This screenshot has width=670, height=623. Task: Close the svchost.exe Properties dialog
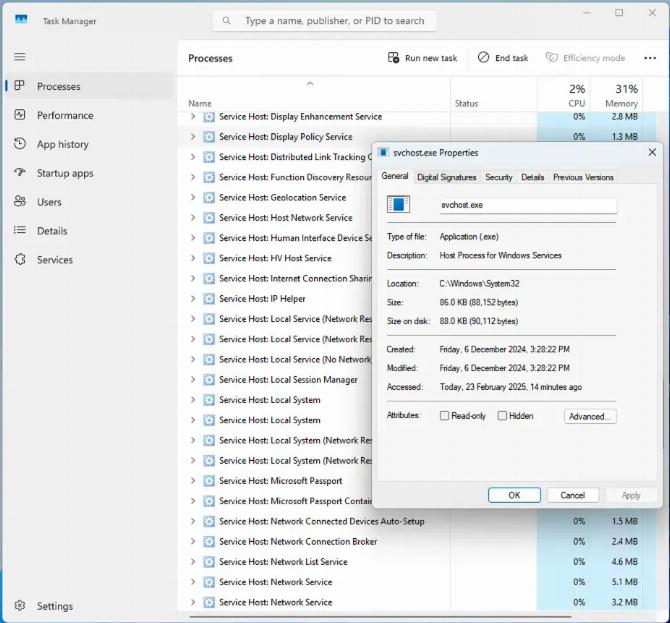652,152
